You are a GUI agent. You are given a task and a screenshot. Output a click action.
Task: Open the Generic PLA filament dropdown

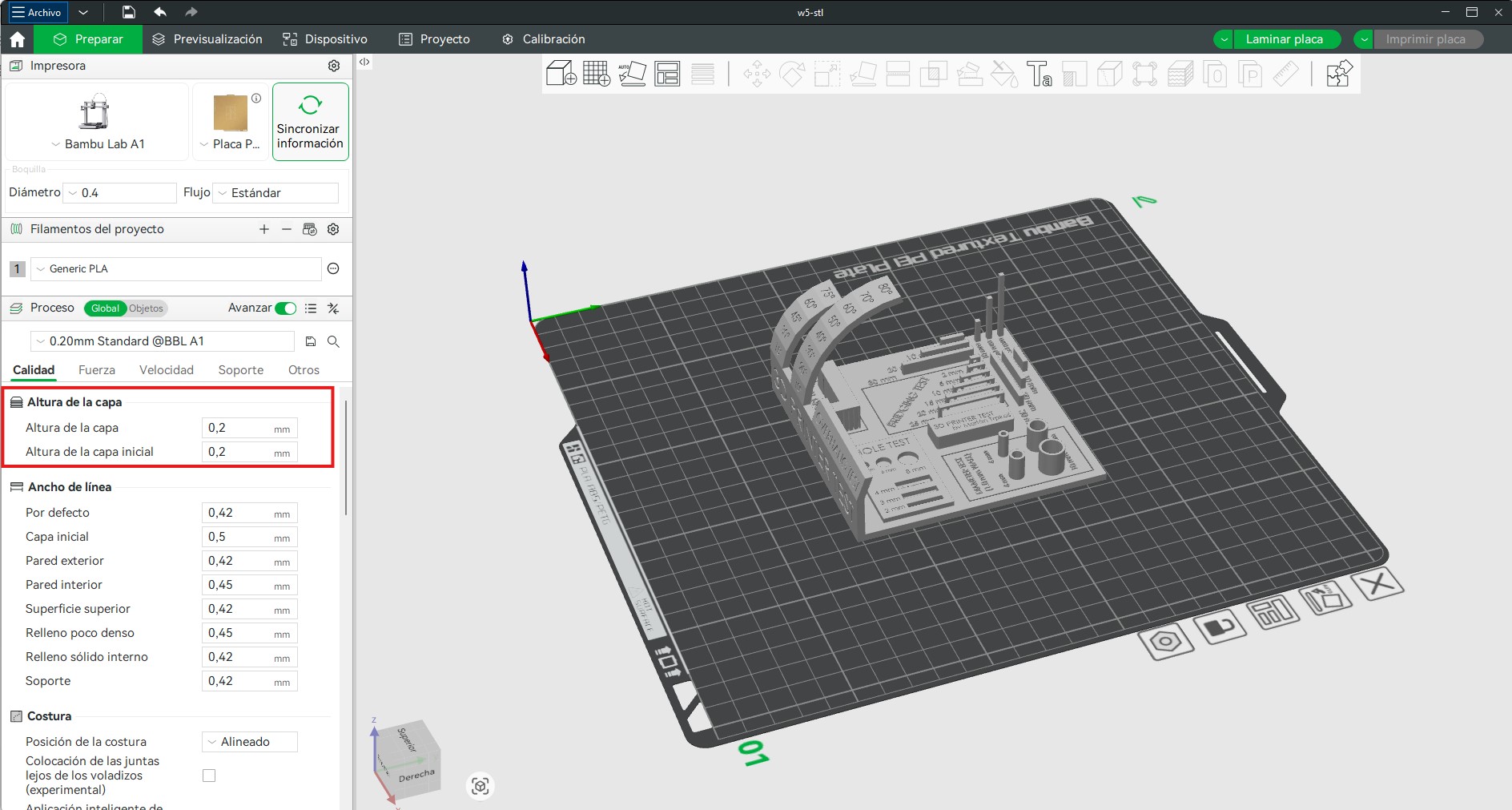176,269
